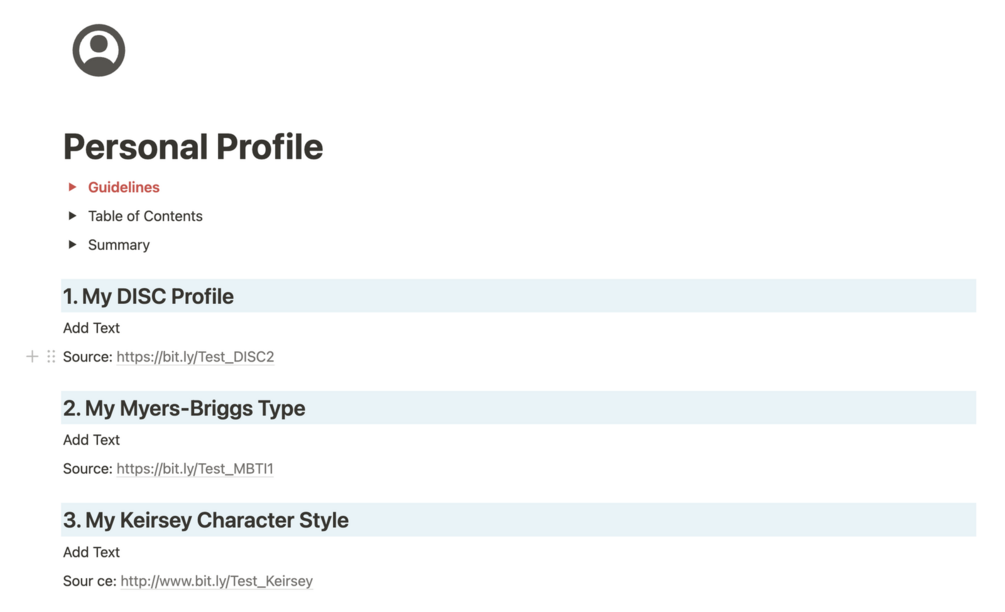Click the plus icon to add block
Viewport: 1005px width, 612px height.
click(x=32, y=356)
